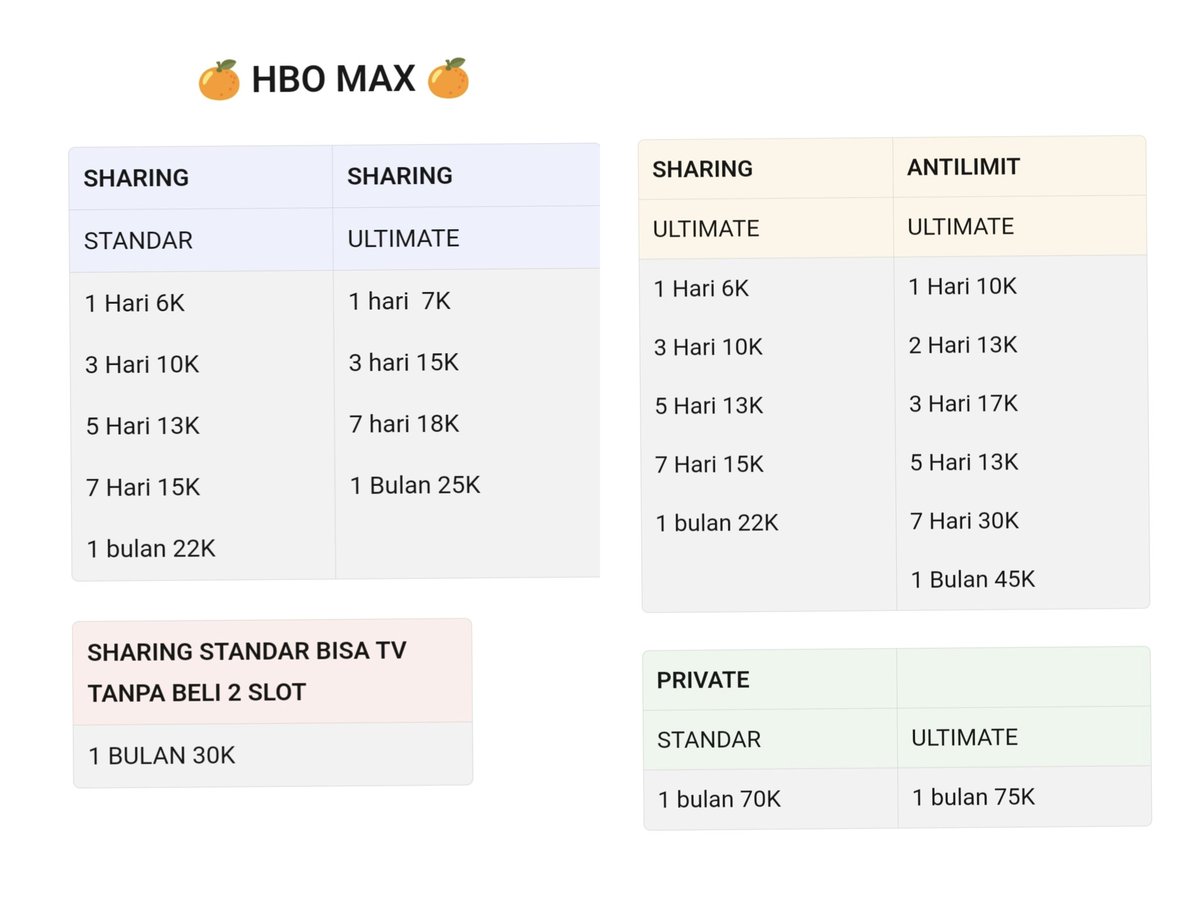
Task: Pick "1 Hari 6K" in cream table
Action: click(701, 289)
